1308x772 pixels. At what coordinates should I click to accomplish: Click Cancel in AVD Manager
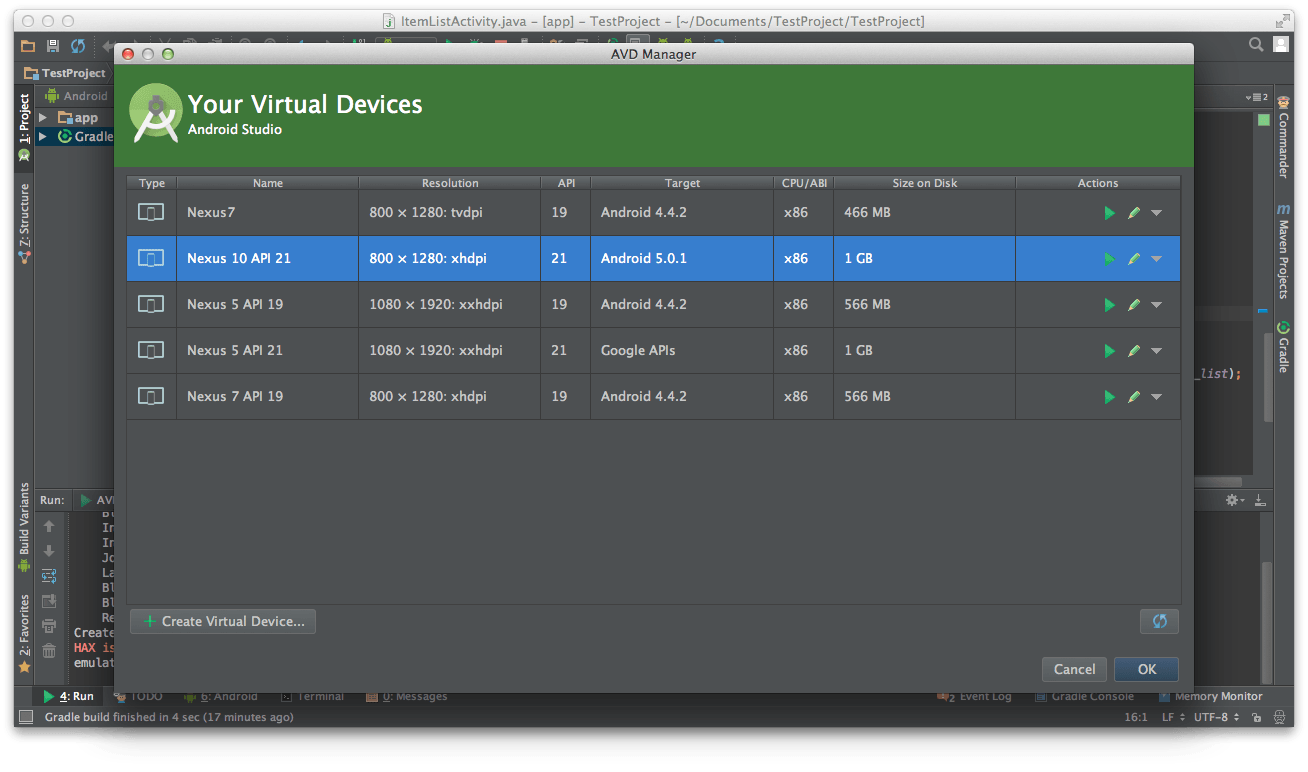pos(1074,669)
